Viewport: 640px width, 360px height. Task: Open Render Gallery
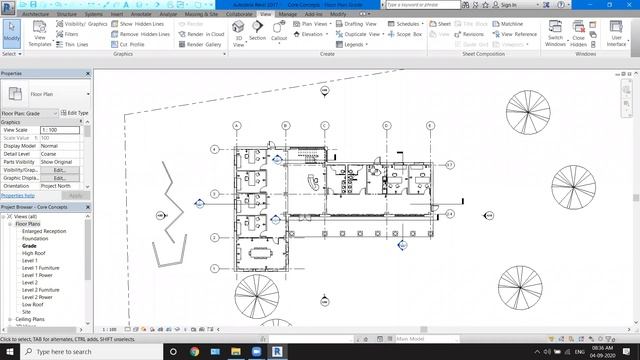pyautogui.click(x=200, y=44)
